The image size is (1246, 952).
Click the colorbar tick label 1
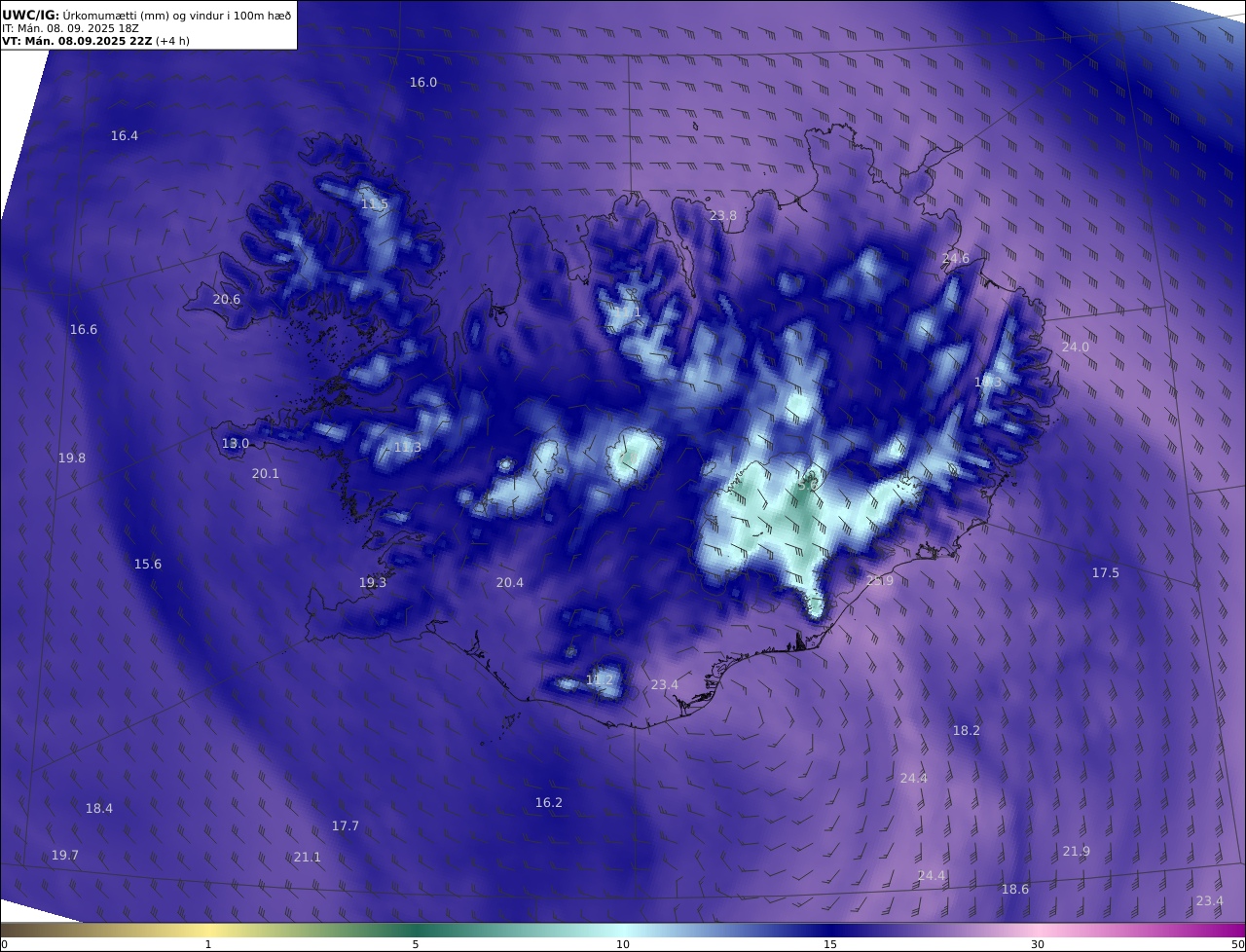click(208, 945)
